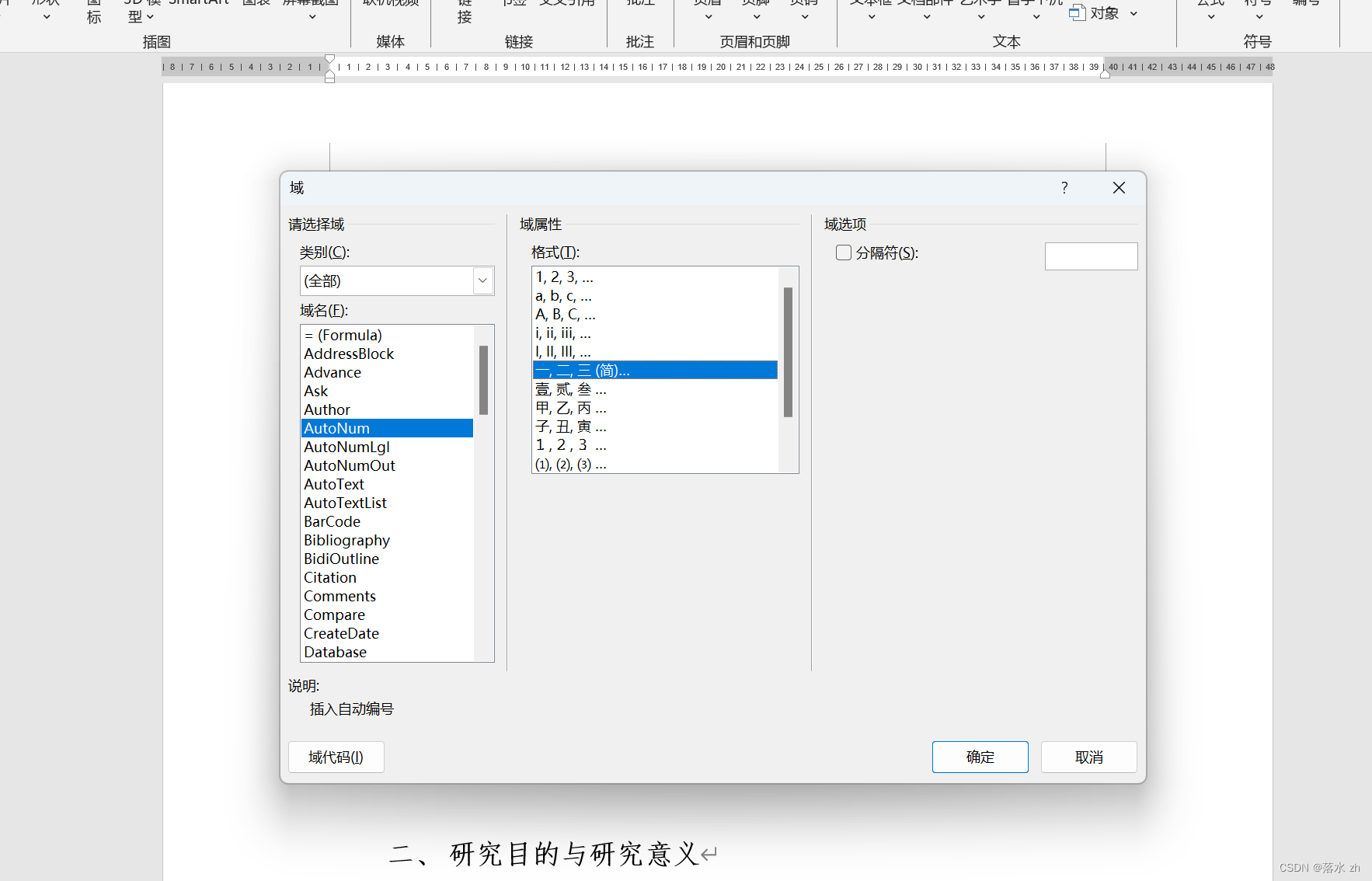Viewport: 1372px width, 881px height.
Task: Choose format '一, 二, 三 (简)...'
Action: (x=655, y=370)
